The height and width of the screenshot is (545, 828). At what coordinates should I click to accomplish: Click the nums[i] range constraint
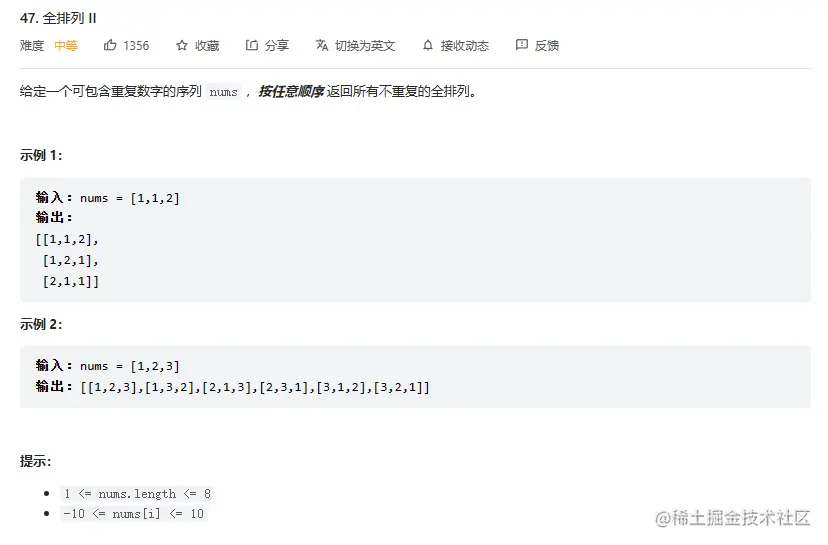click(134, 514)
